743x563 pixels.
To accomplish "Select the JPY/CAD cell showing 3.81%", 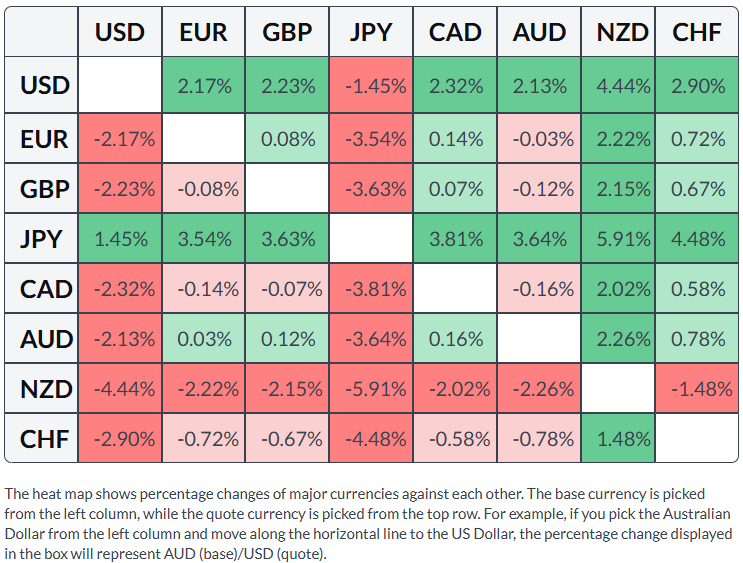I will (455, 238).
